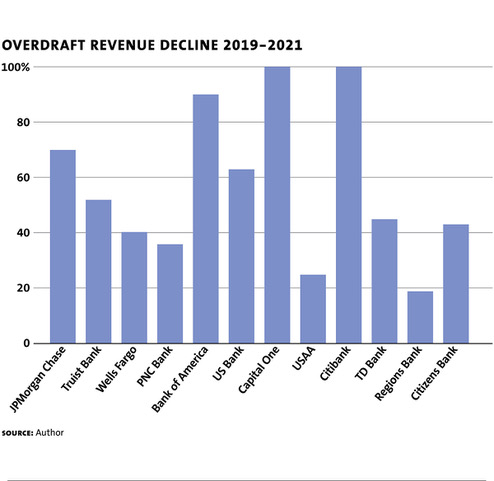The height and width of the screenshot is (481, 494).
Task: Click the Bank of America bar
Action: tap(206, 219)
